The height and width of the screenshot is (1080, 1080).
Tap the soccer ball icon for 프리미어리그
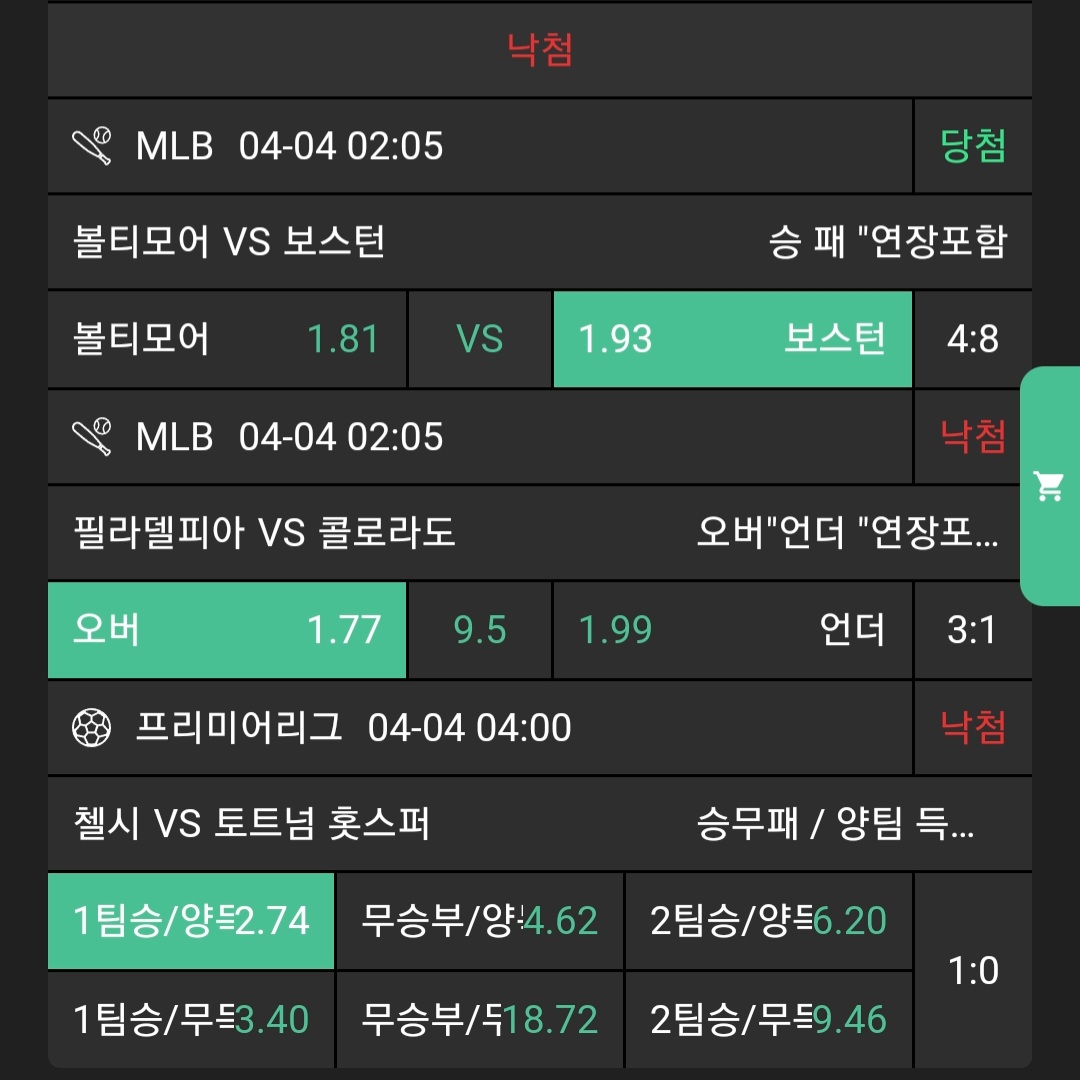click(x=92, y=728)
